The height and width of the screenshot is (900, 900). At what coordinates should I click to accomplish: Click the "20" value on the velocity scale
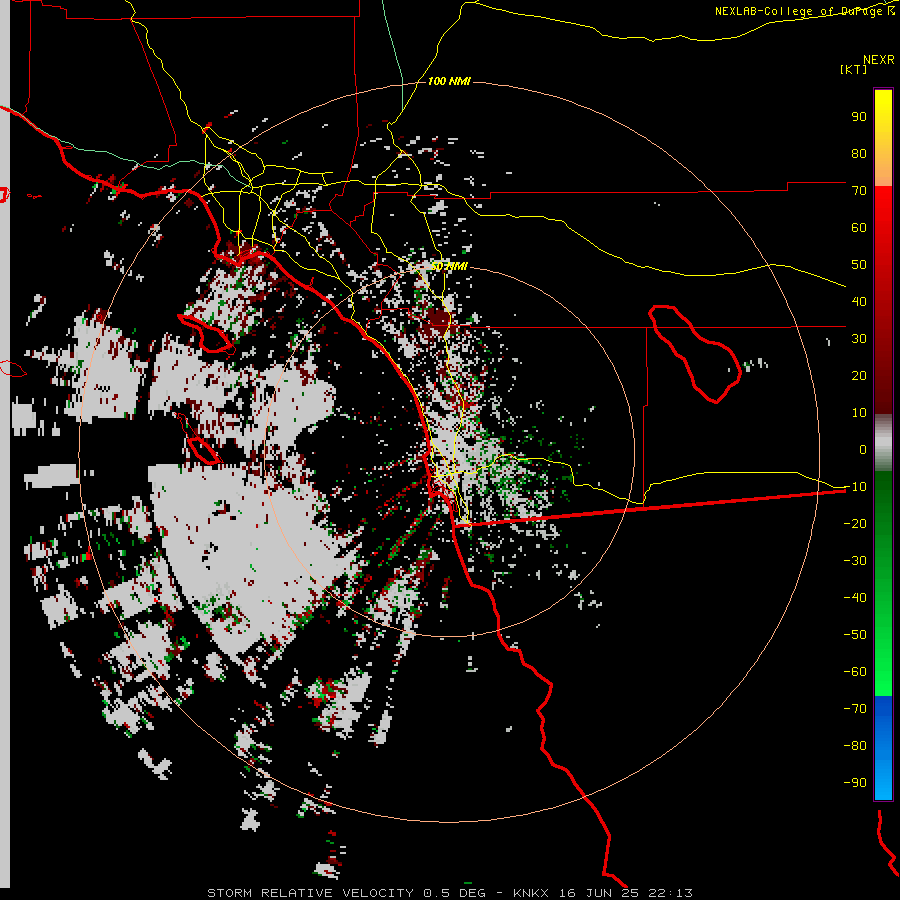pyautogui.click(x=859, y=375)
